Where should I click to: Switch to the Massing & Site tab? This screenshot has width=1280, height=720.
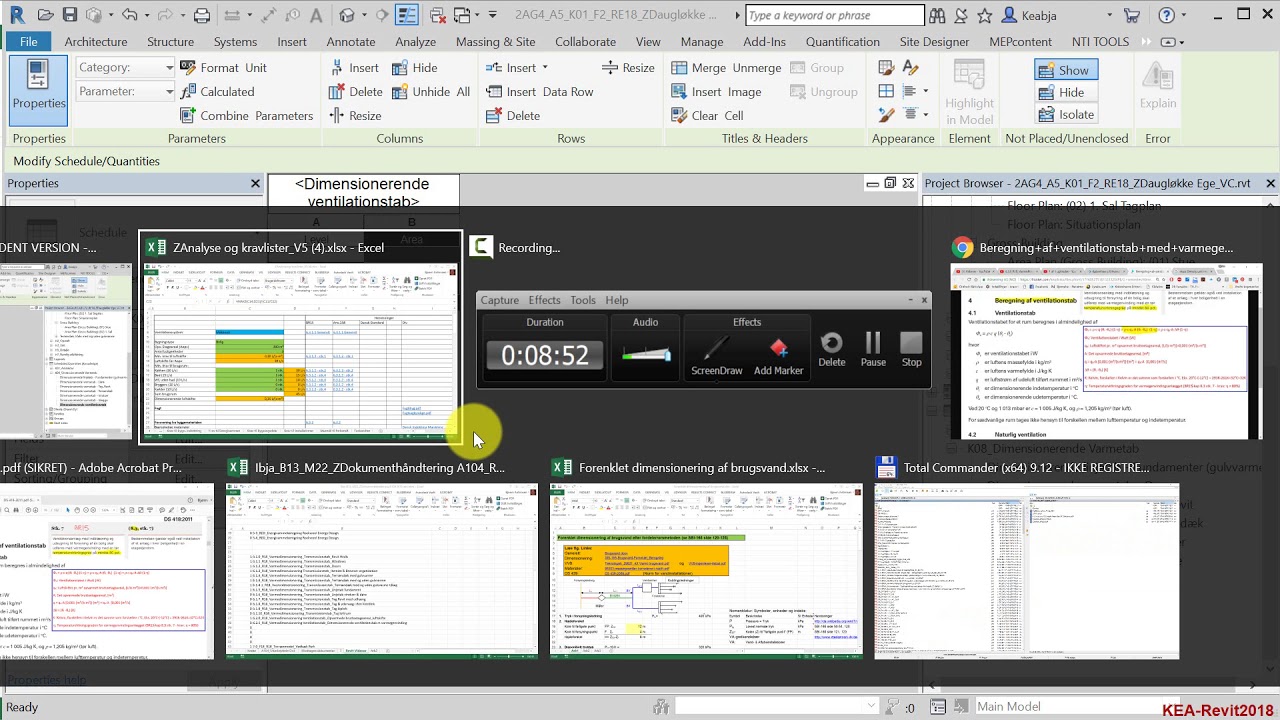click(x=495, y=41)
